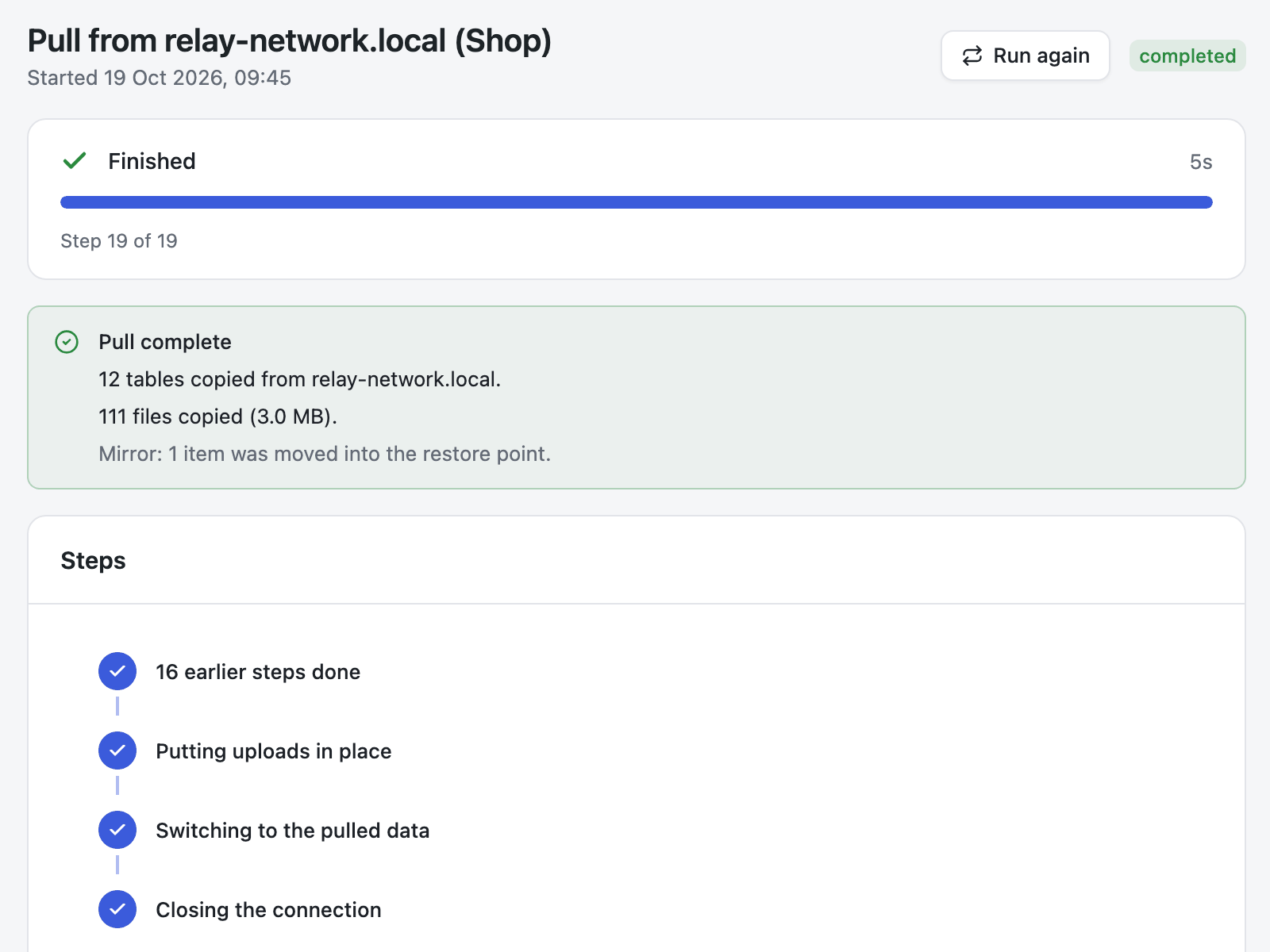Click the check icon for 16 earlier steps done

pyautogui.click(x=117, y=671)
